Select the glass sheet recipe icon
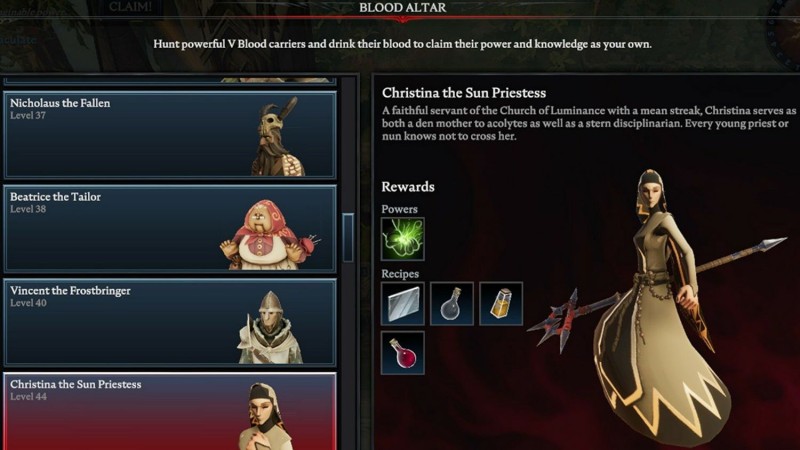Screen dimensions: 800x450 [x=403, y=304]
